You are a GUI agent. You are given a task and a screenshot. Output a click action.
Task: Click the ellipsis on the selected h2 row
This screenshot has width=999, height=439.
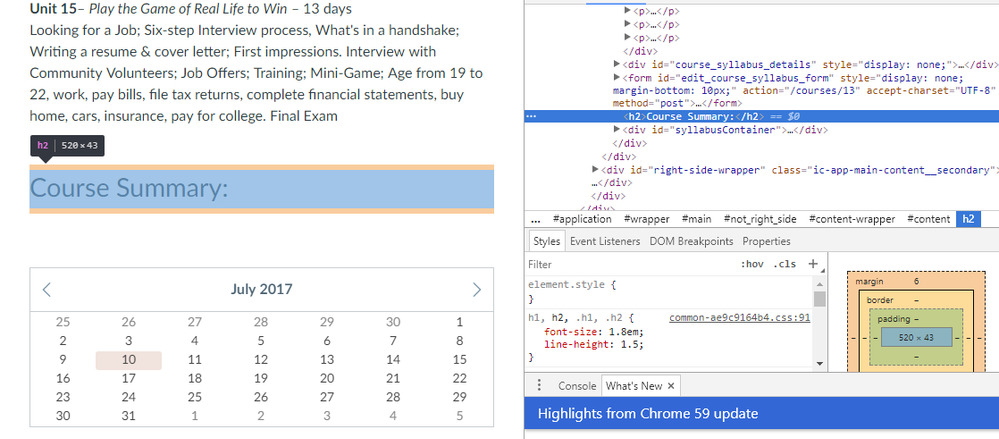531,116
